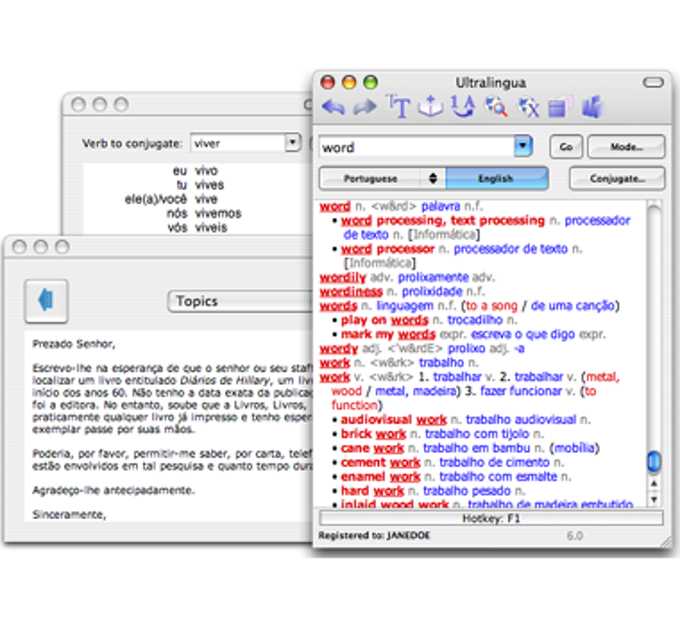Viewport: 680px width, 626px height.
Task: Click the translation 'trocadilho'
Action: (x=475, y=320)
